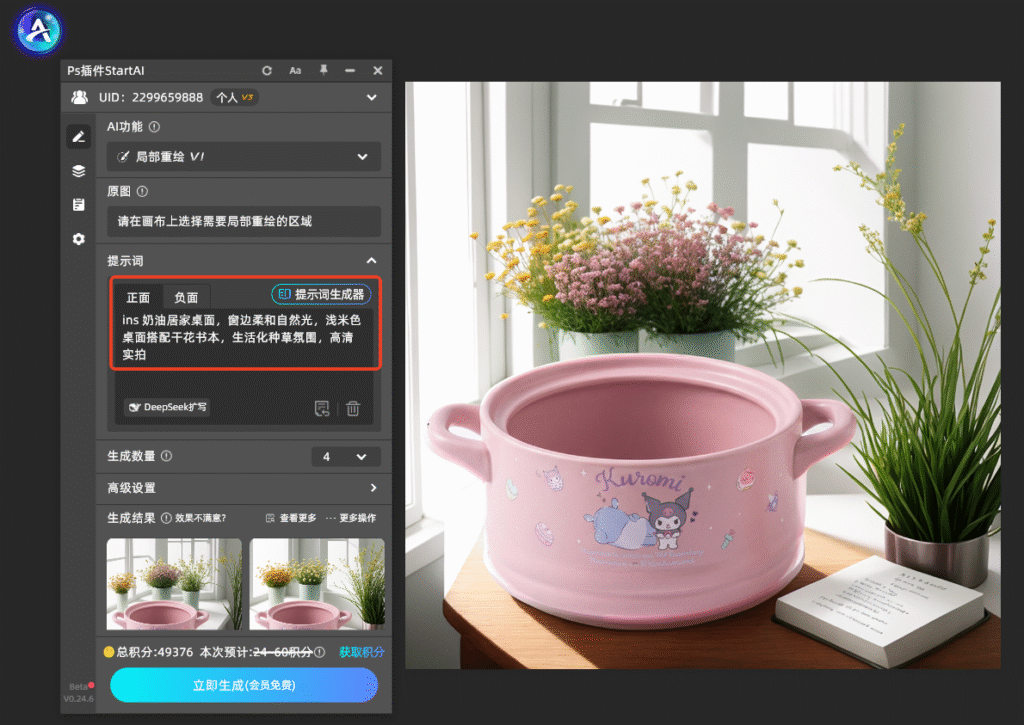Click the 总积分:49376 points text
Viewport: 1024px width, 725px height.
pyautogui.click(x=155, y=652)
